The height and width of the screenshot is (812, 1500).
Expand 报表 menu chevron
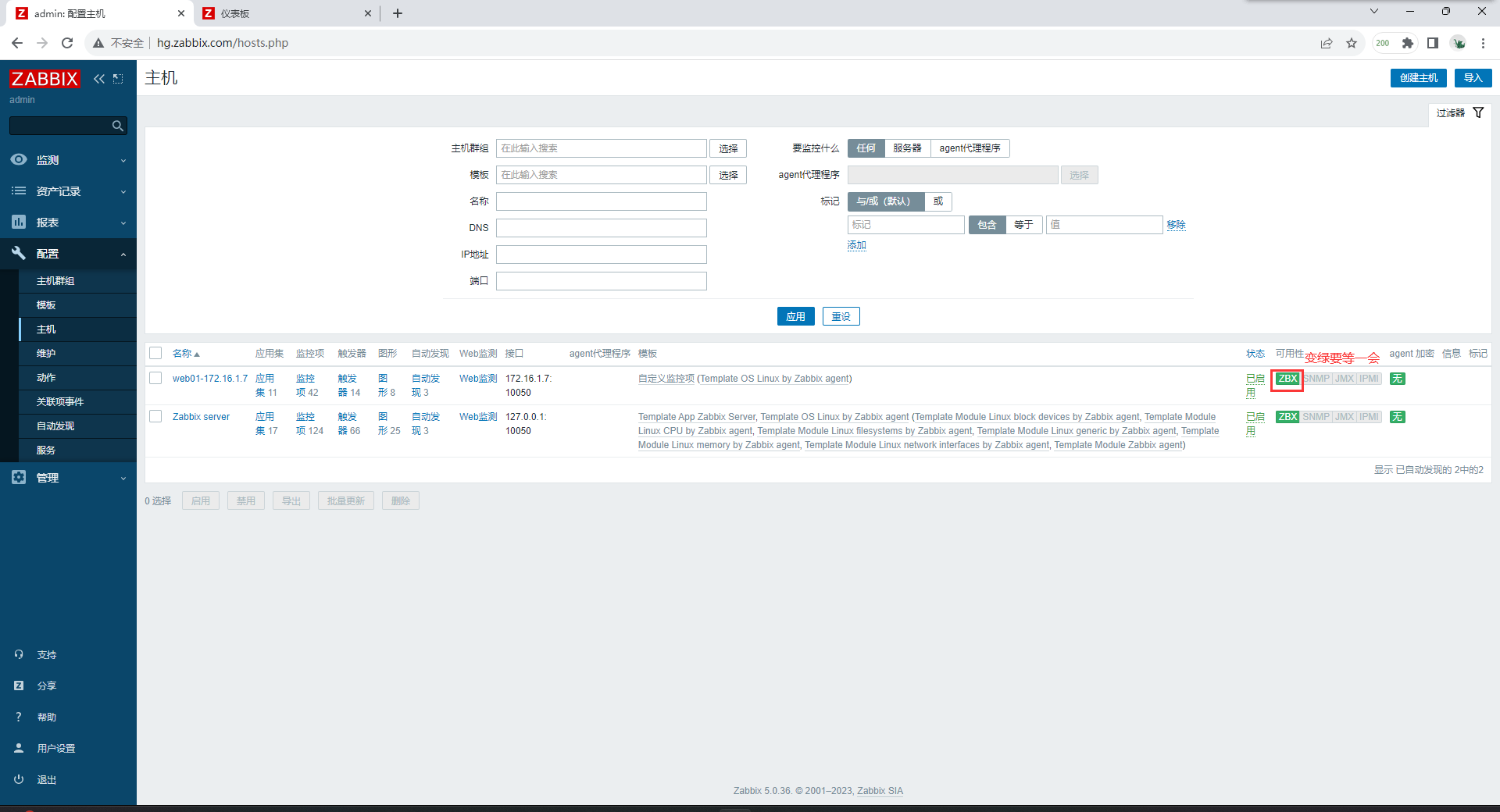coord(123,223)
